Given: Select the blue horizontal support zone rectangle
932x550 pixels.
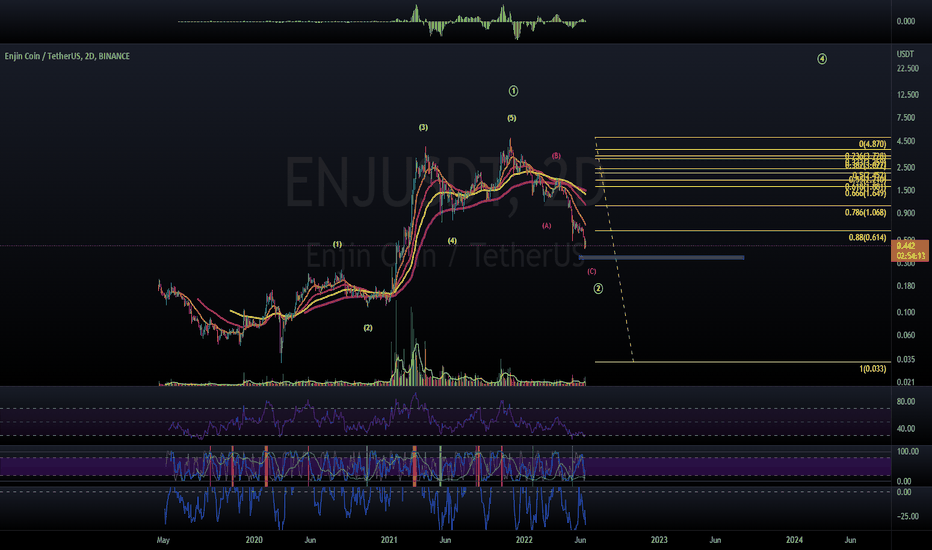Looking at the screenshot, I should coord(662,257).
